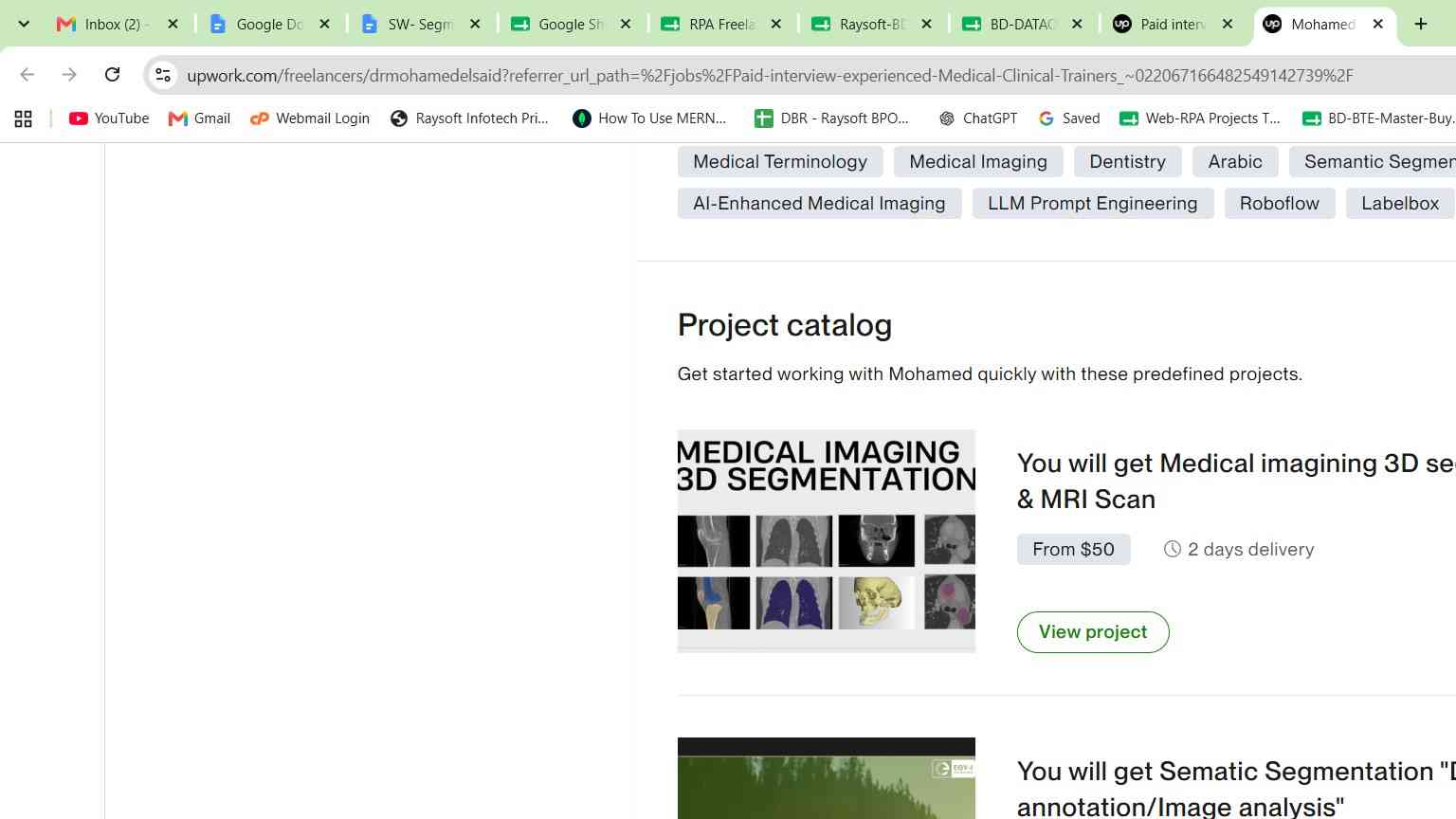
Task: Open the Sematic Segmentation project thumbnail
Action: tap(827, 778)
